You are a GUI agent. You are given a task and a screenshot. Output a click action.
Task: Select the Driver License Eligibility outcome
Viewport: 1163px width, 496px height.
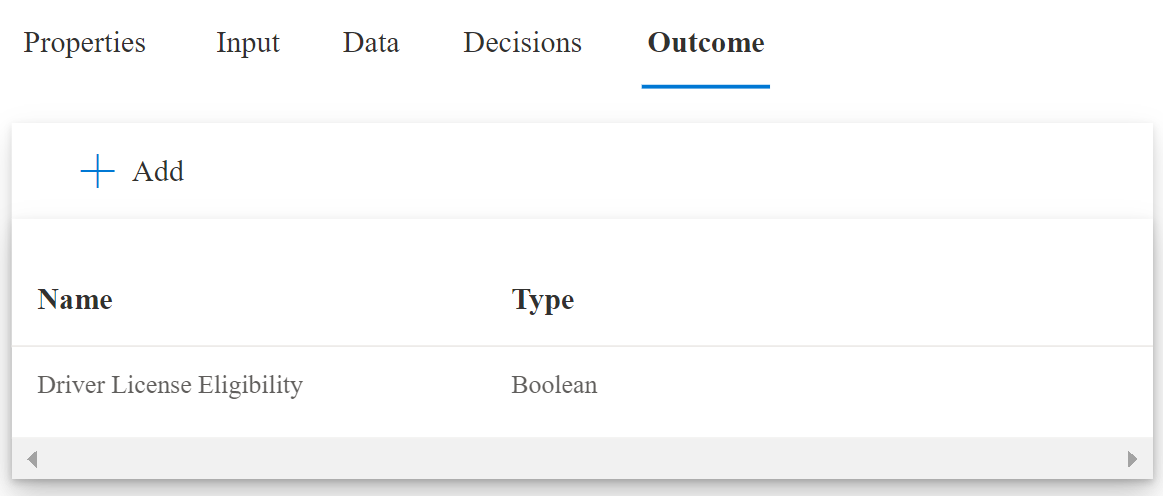tap(170, 385)
